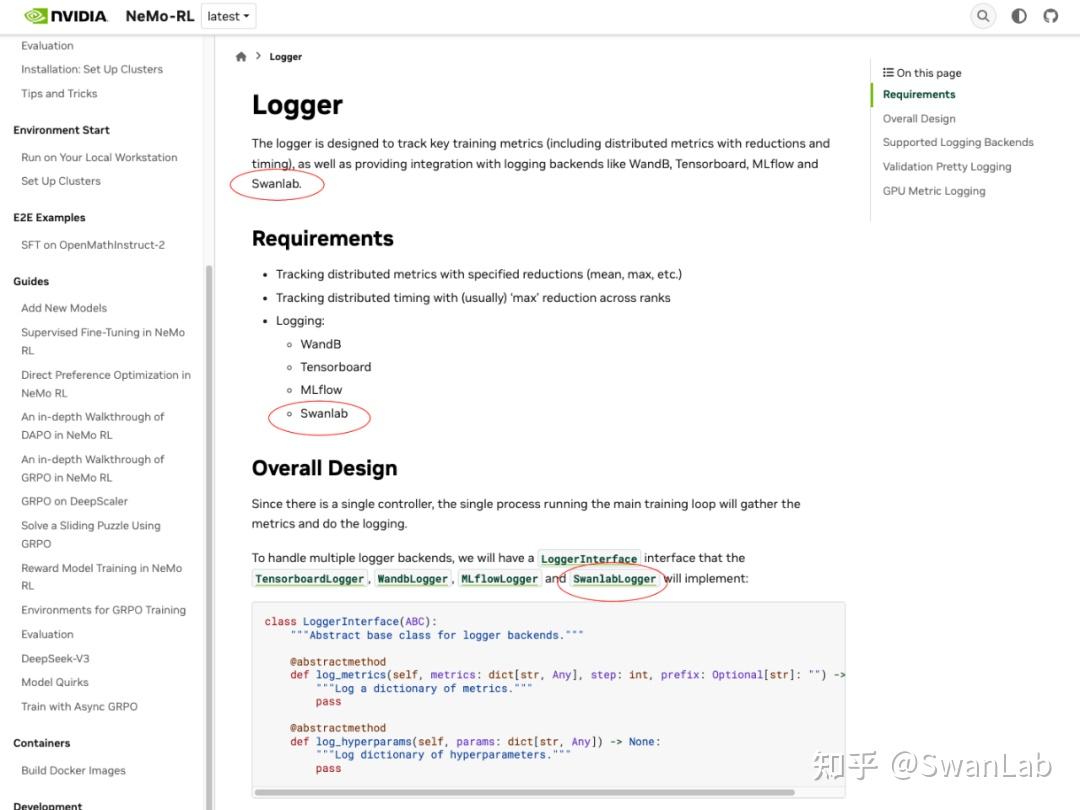The height and width of the screenshot is (810, 1080).
Task: Select GPU Metric Logging outline entry
Action: coord(934,191)
